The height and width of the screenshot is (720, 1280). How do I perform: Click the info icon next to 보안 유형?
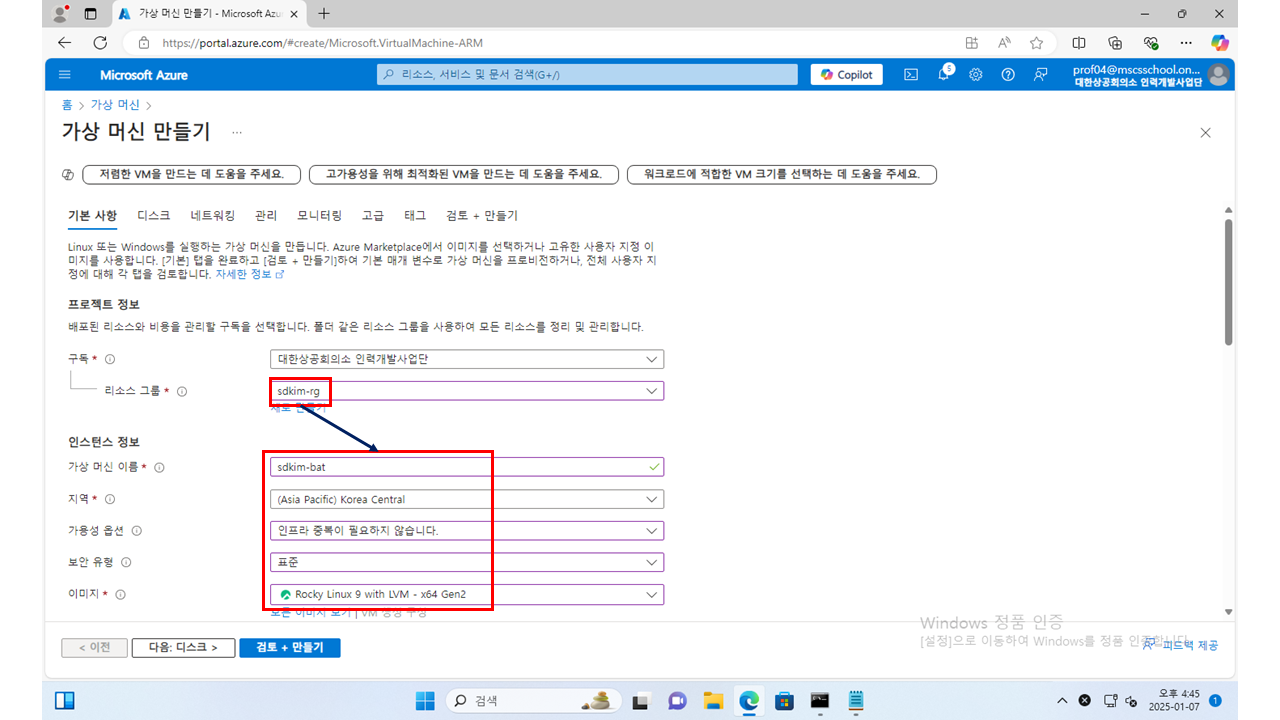[126, 563]
